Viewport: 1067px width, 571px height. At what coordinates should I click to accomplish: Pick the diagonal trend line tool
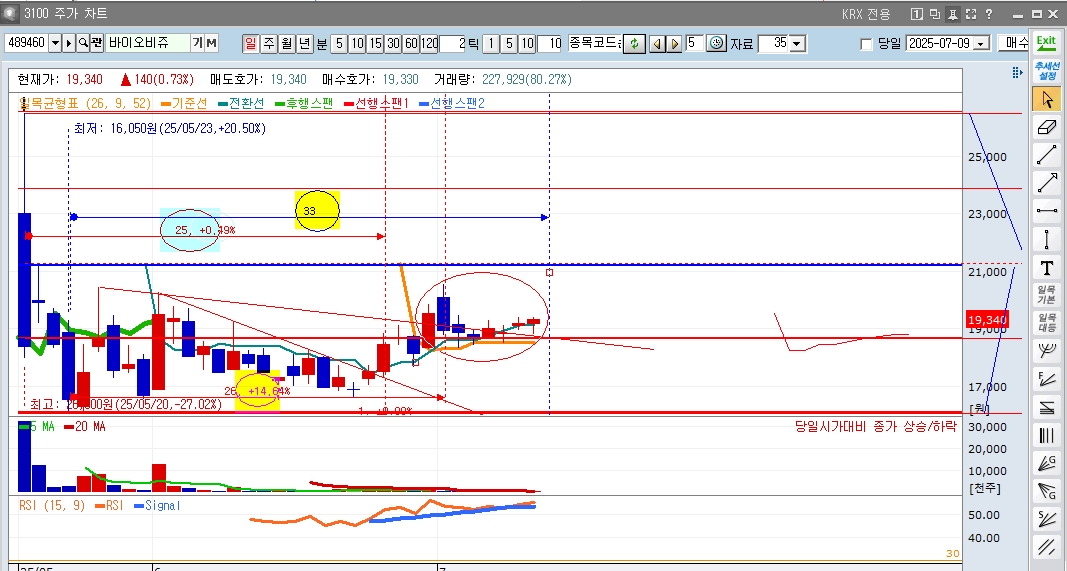tap(1047, 155)
